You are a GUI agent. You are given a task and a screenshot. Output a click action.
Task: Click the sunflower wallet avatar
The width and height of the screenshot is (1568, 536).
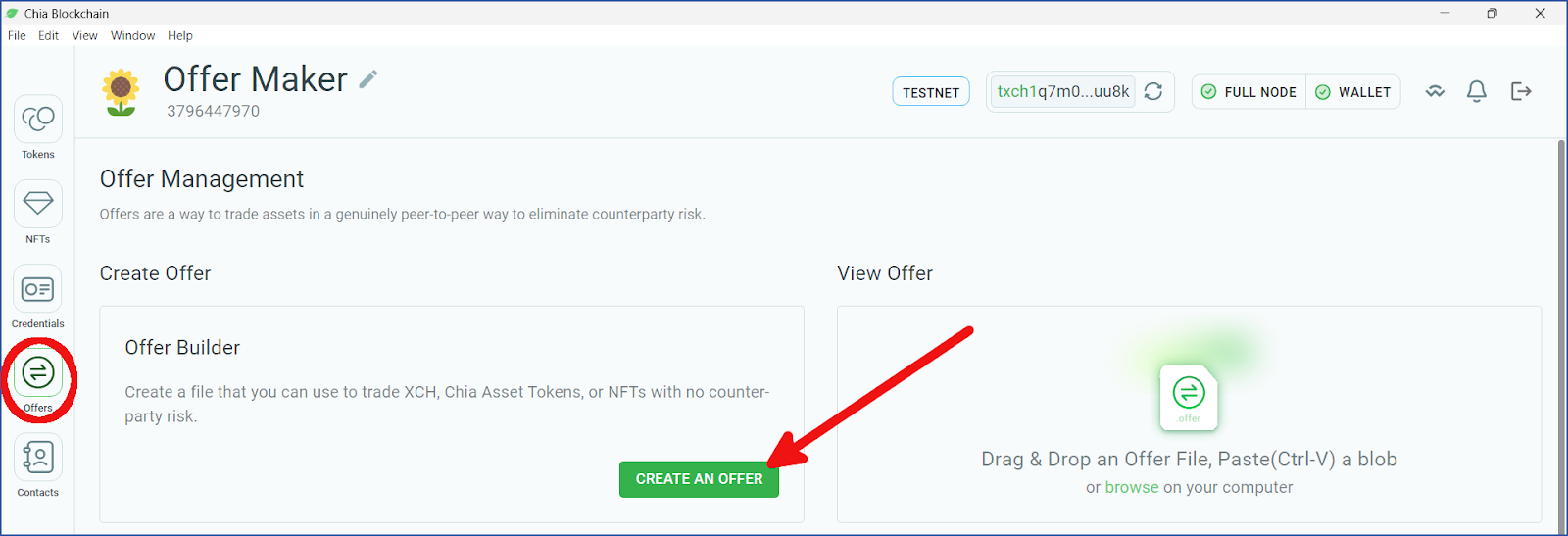[121, 92]
